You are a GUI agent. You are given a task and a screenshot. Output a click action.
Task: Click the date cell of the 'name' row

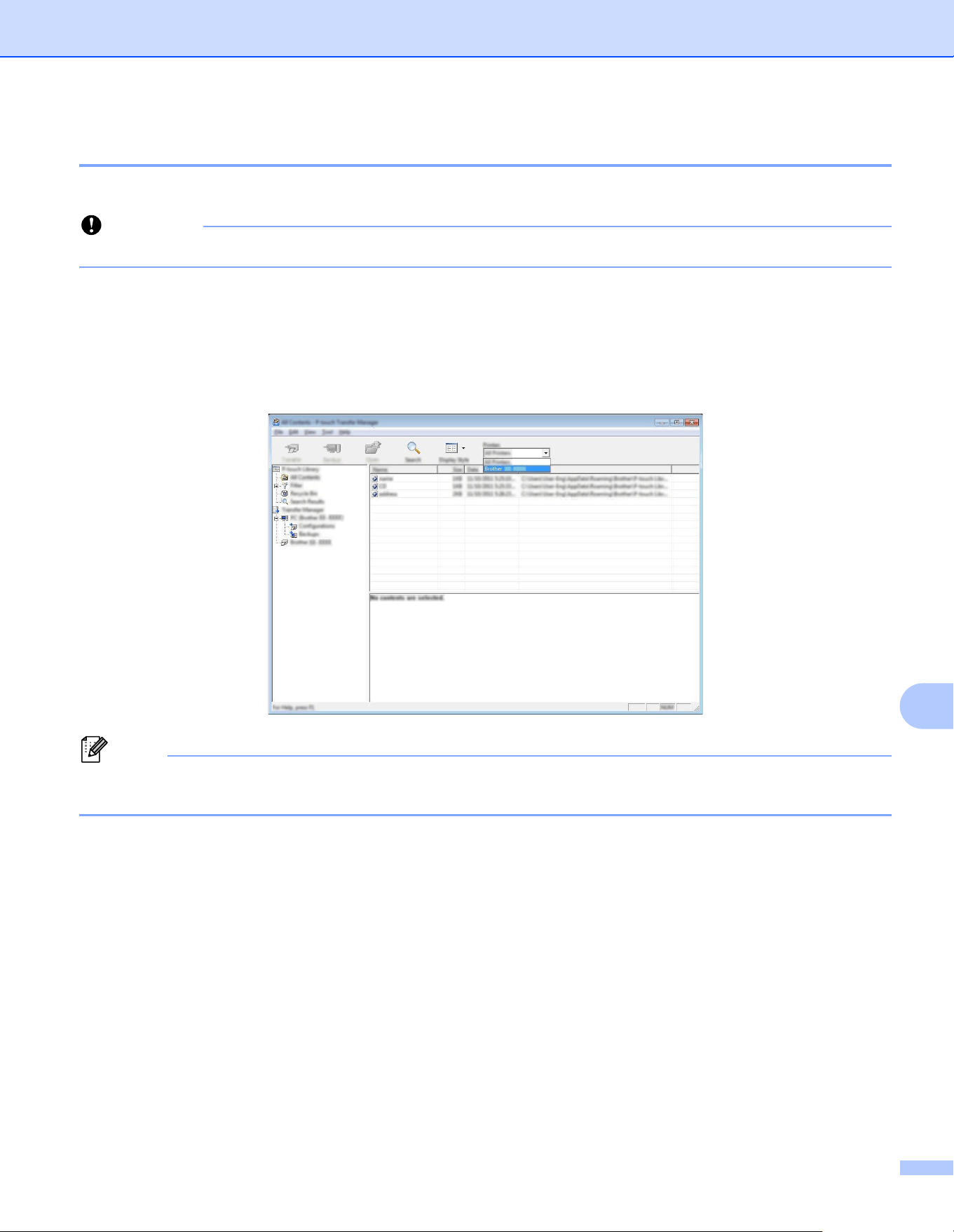pyautogui.click(x=491, y=479)
